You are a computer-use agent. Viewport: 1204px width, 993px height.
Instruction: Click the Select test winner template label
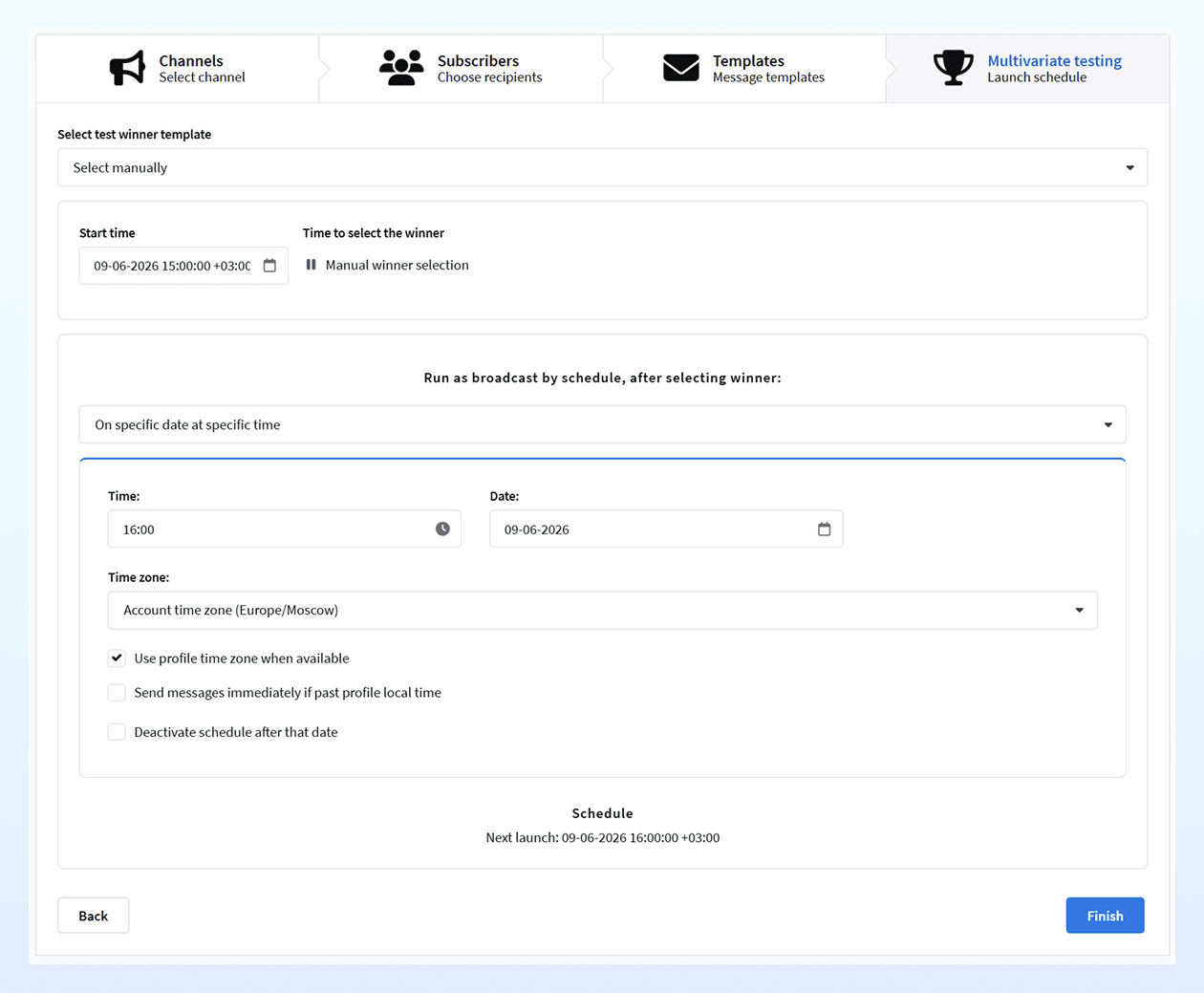click(x=134, y=134)
